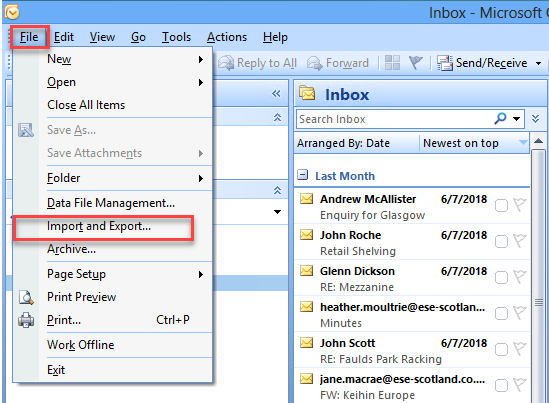Screen dimensions: 549x403
Task: Open the Send/Receive dropdown arrow
Action: [538, 64]
